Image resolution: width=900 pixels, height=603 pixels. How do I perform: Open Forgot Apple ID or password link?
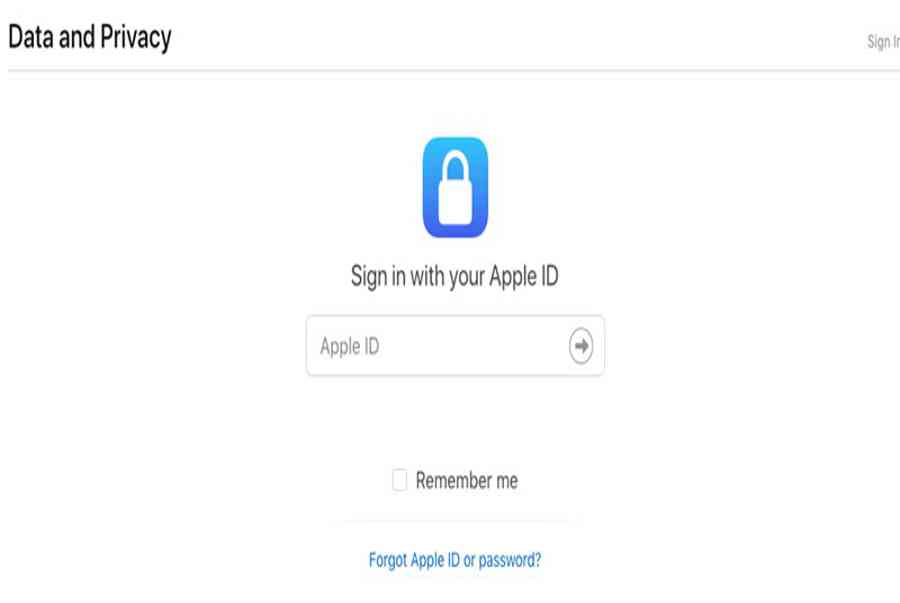(455, 559)
